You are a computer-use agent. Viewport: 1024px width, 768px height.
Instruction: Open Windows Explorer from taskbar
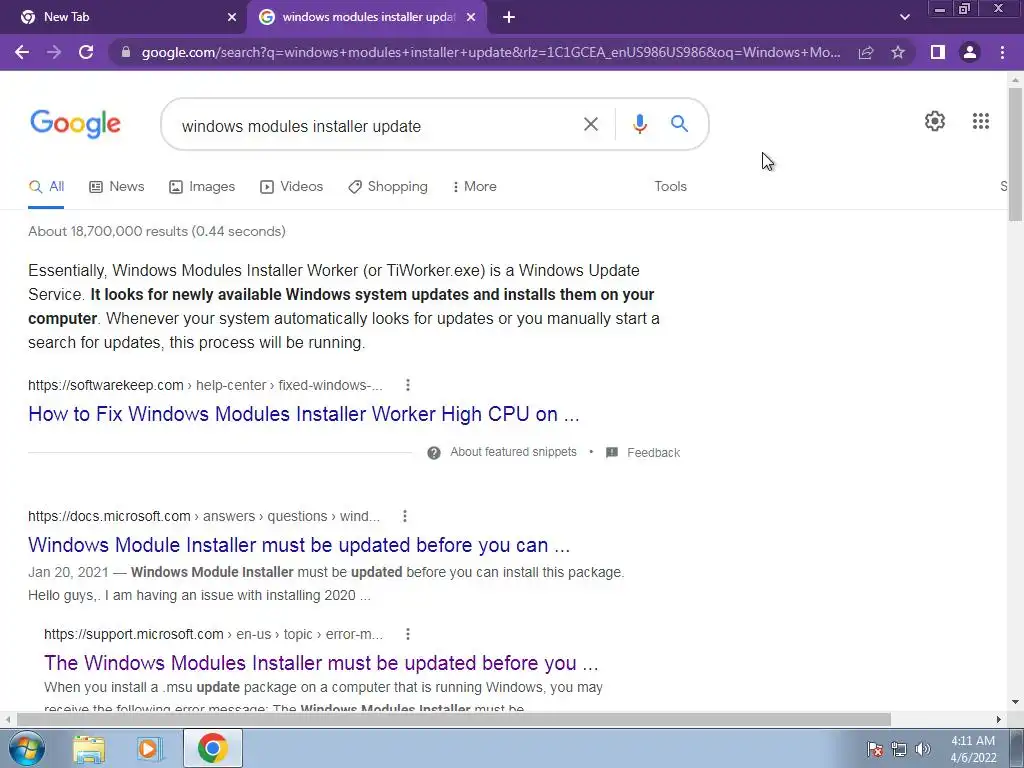point(89,748)
